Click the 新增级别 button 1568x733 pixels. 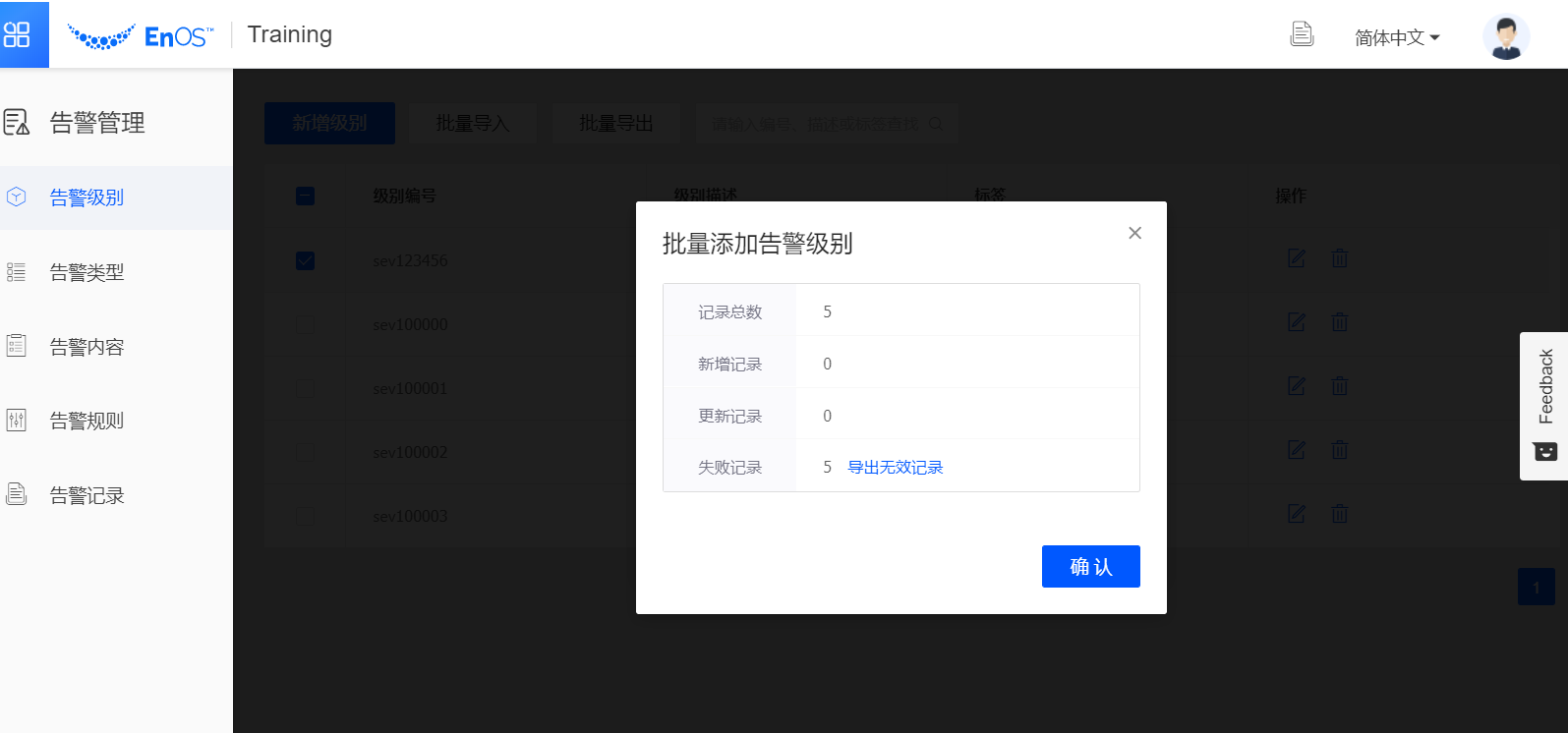coord(329,123)
